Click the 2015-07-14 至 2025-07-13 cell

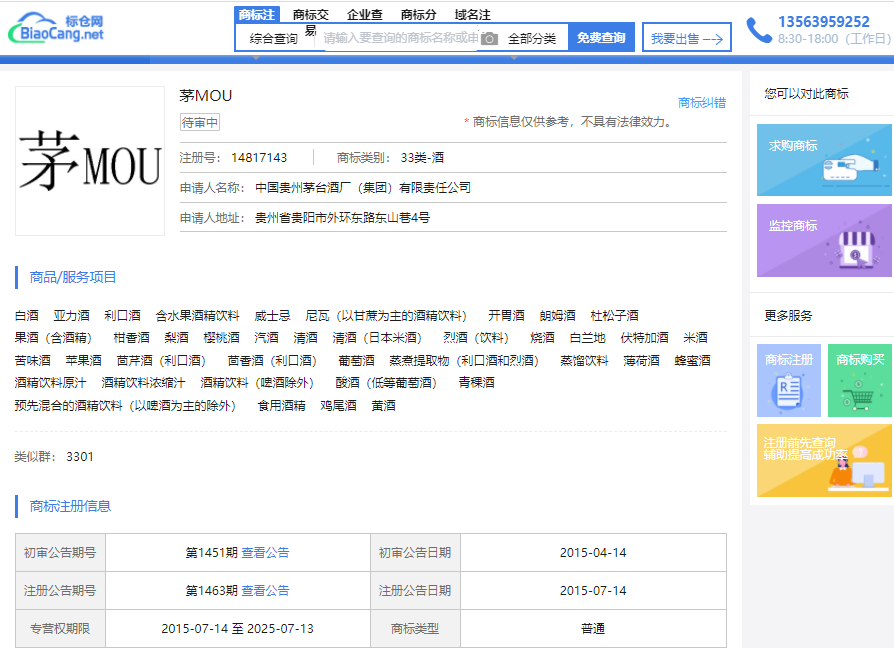pyautogui.click(x=238, y=629)
